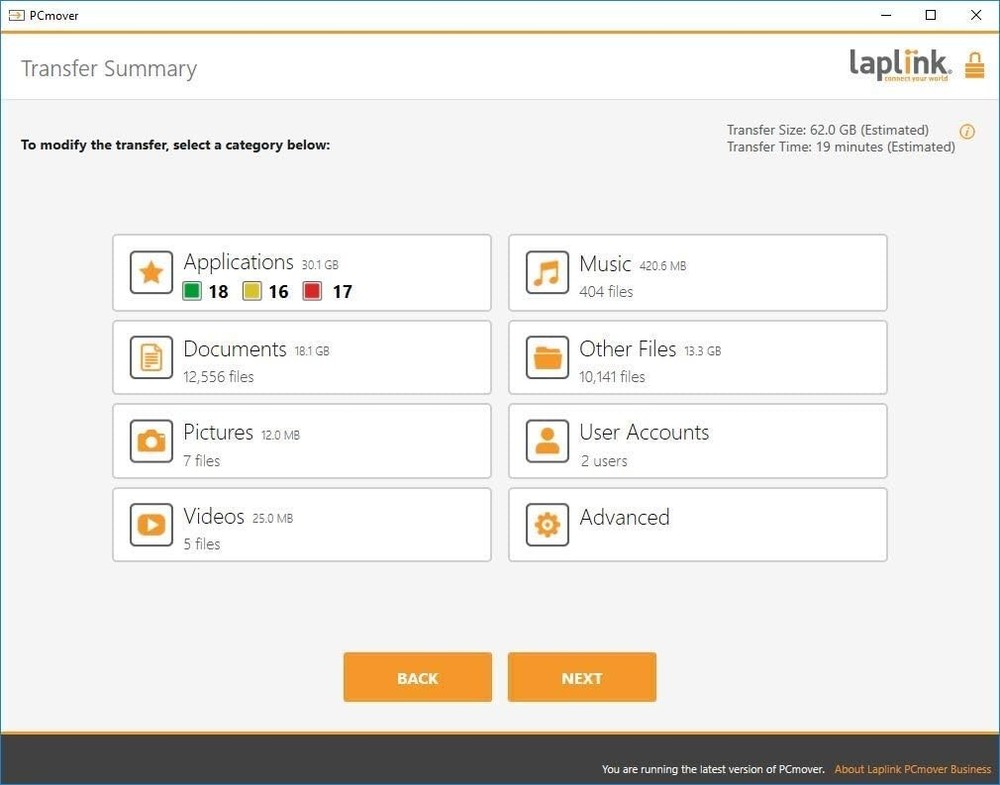Click the Videos play icon
The height and width of the screenshot is (785, 1000).
click(x=150, y=525)
